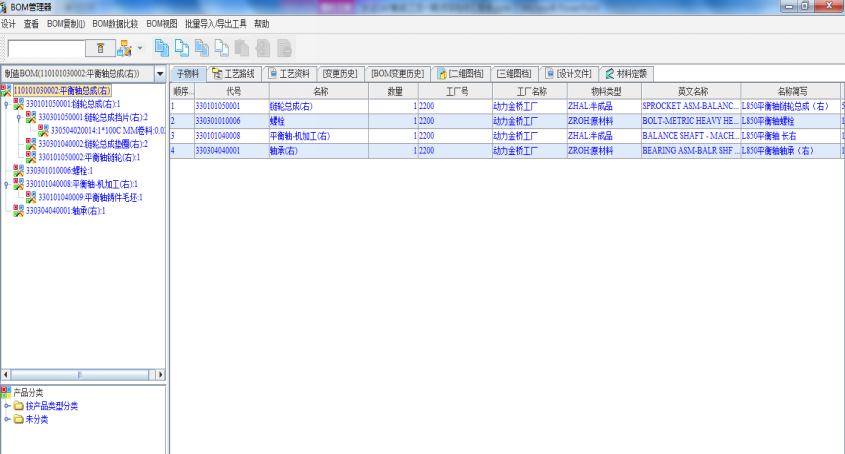Select tree item 330301040002:链轮总成垫圈(右):2

tap(93, 144)
